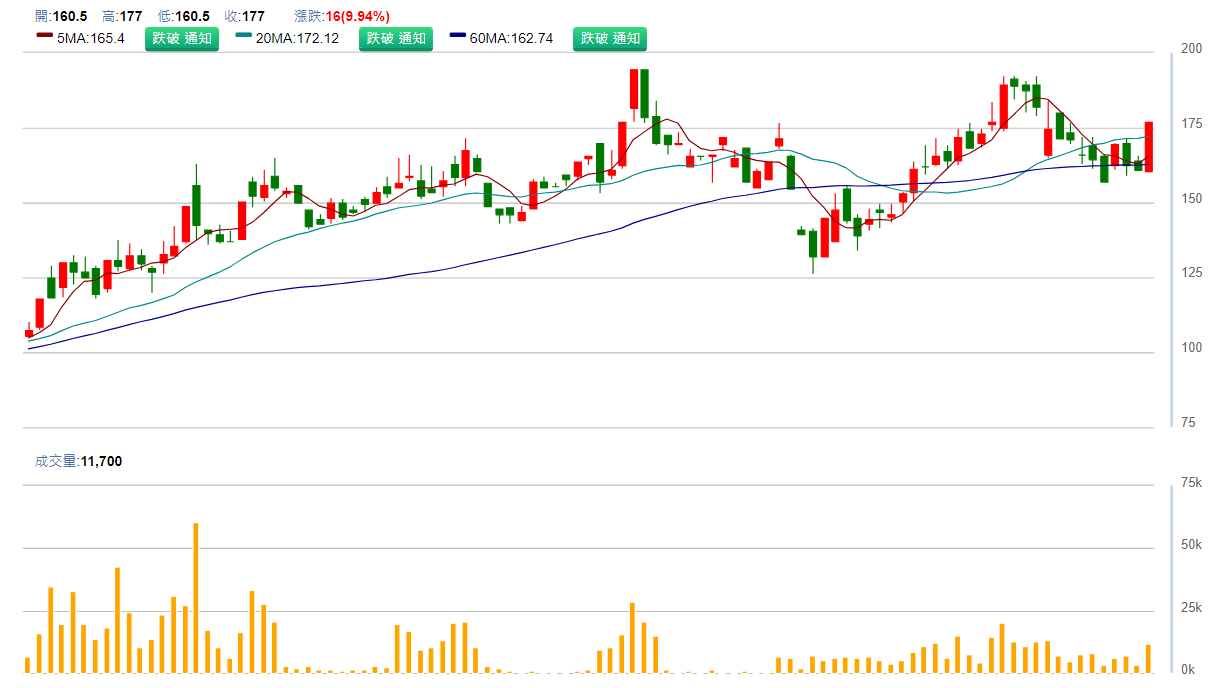Click the 75k label on volume axis
This screenshot has height=688, width=1230.
tap(1191, 483)
